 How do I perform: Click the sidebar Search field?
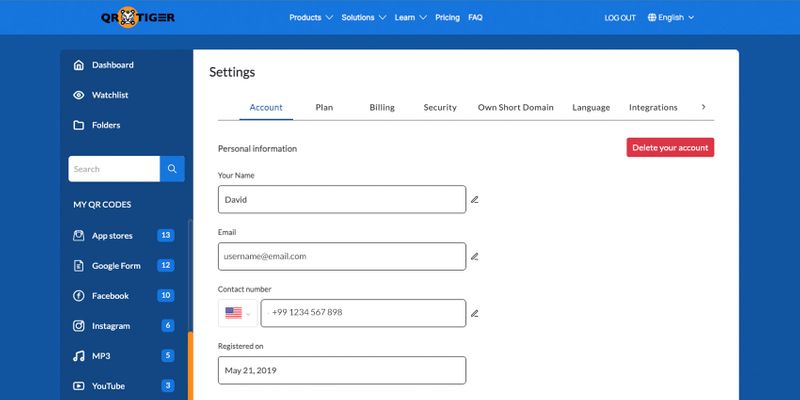point(114,169)
